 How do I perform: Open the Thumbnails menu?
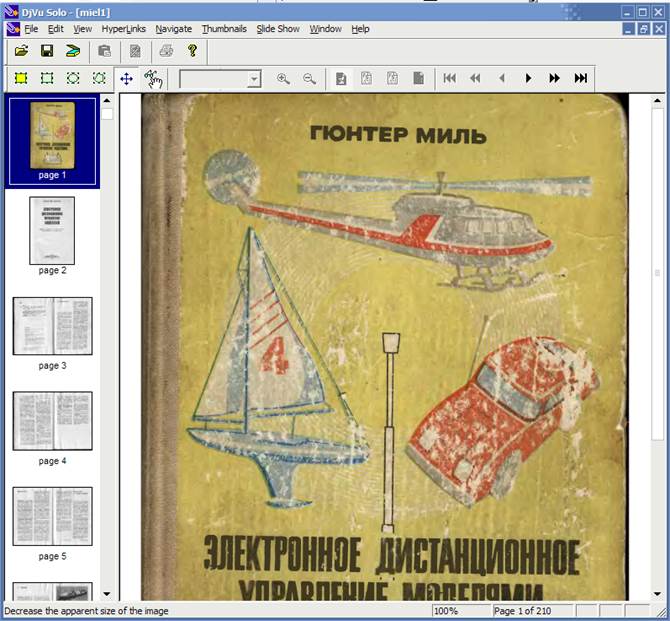point(224,29)
